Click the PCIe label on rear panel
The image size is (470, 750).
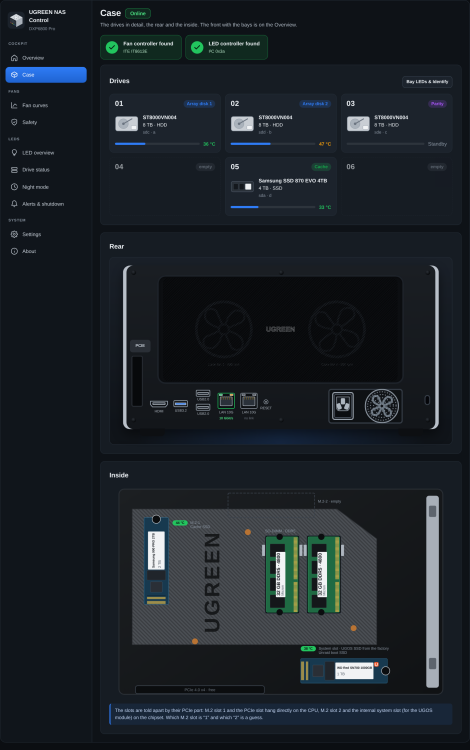coord(140,345)
